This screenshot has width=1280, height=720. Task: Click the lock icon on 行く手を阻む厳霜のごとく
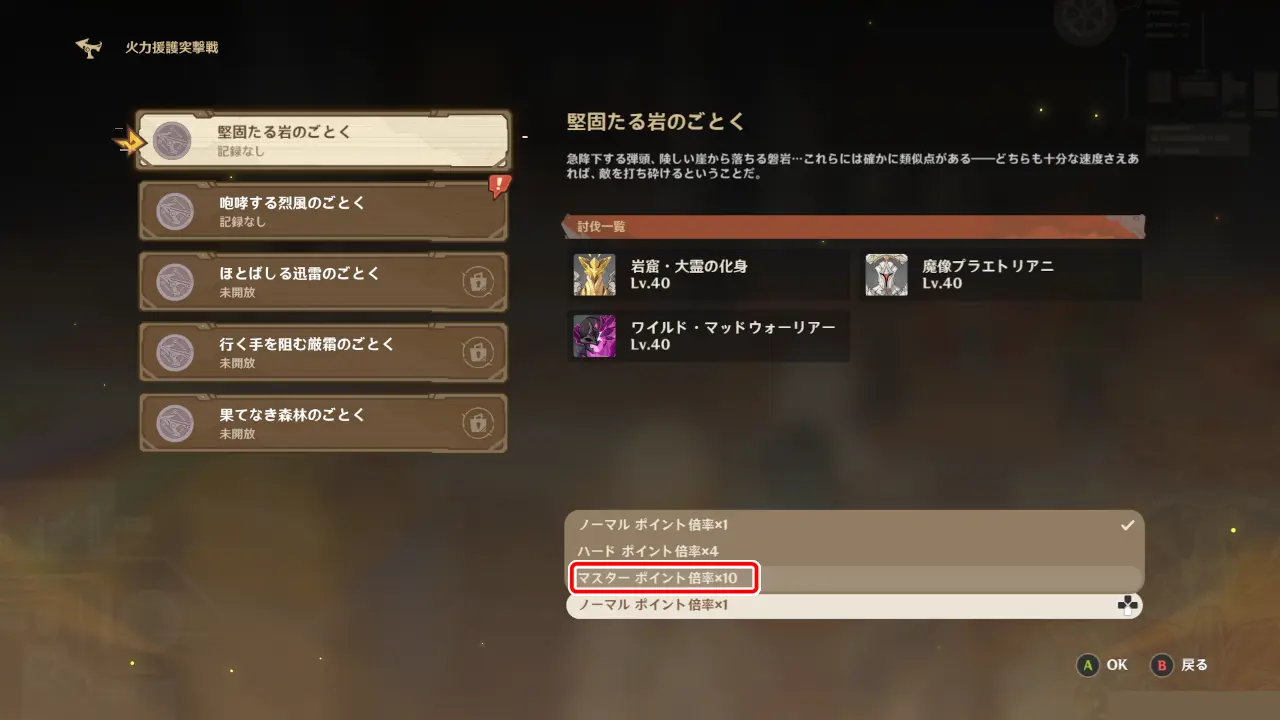click(x=478, y=352)
